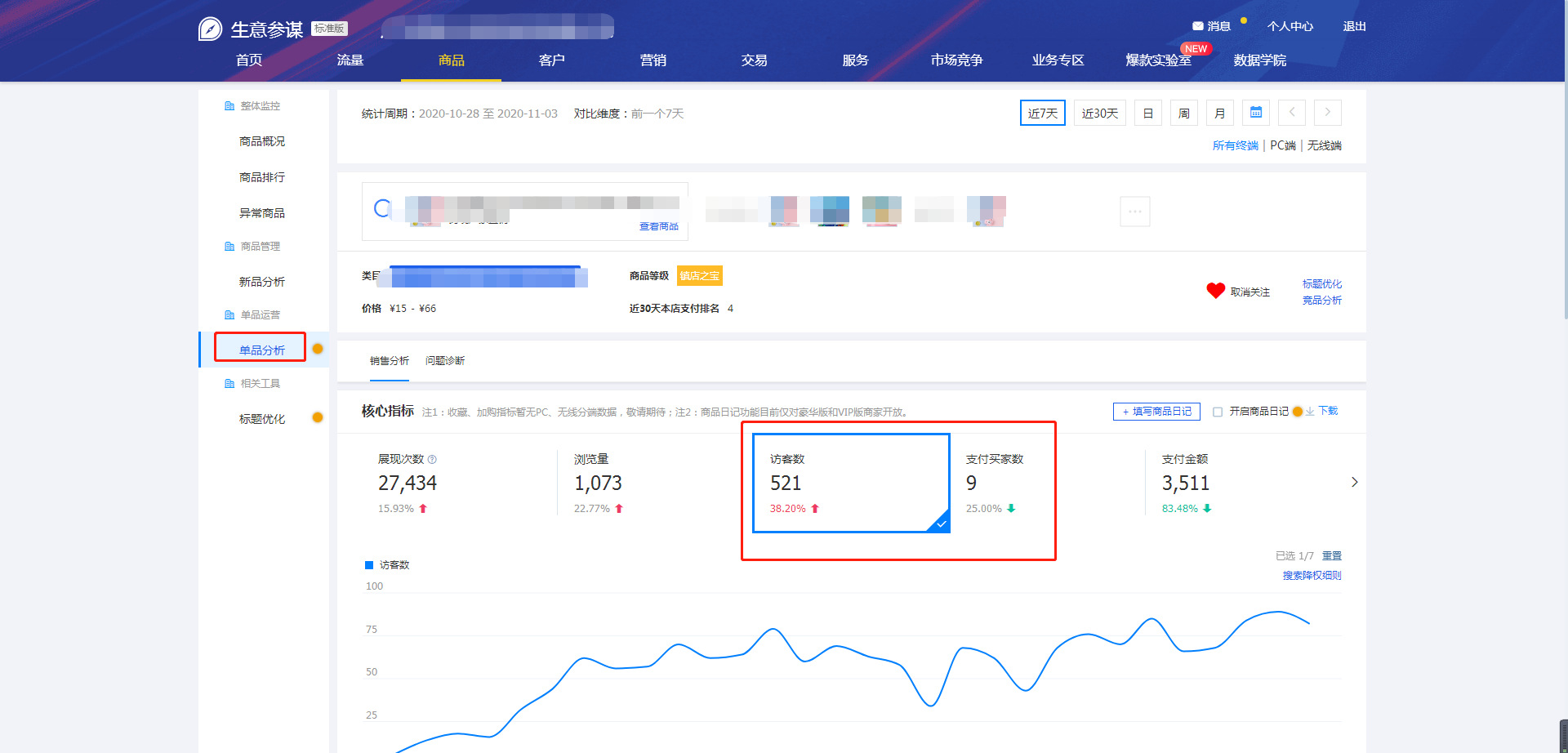Viewport: 1568px width, 753px height.
Task: Click the help icon beside 展现次数
Action: [x=432, y=460]
